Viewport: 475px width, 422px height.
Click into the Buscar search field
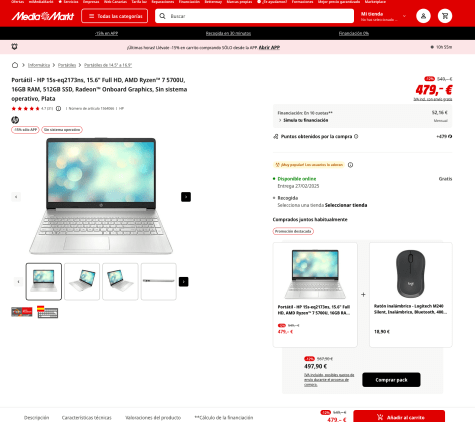coord(254,16)
